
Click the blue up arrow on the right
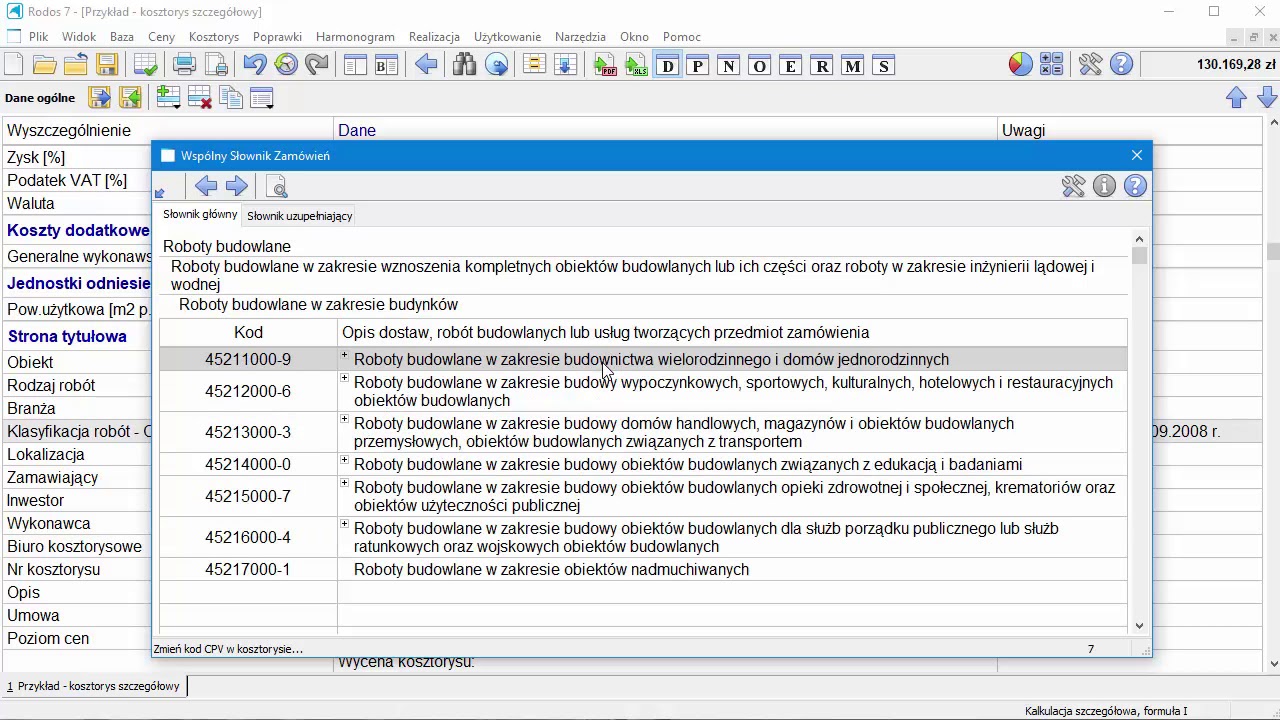click(1236, 97)
